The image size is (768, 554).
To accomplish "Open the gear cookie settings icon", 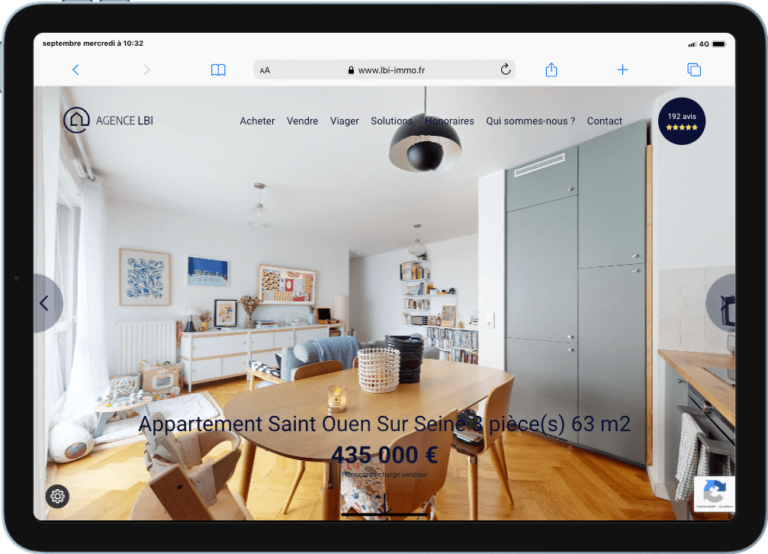I will click(x=57, y=496).
